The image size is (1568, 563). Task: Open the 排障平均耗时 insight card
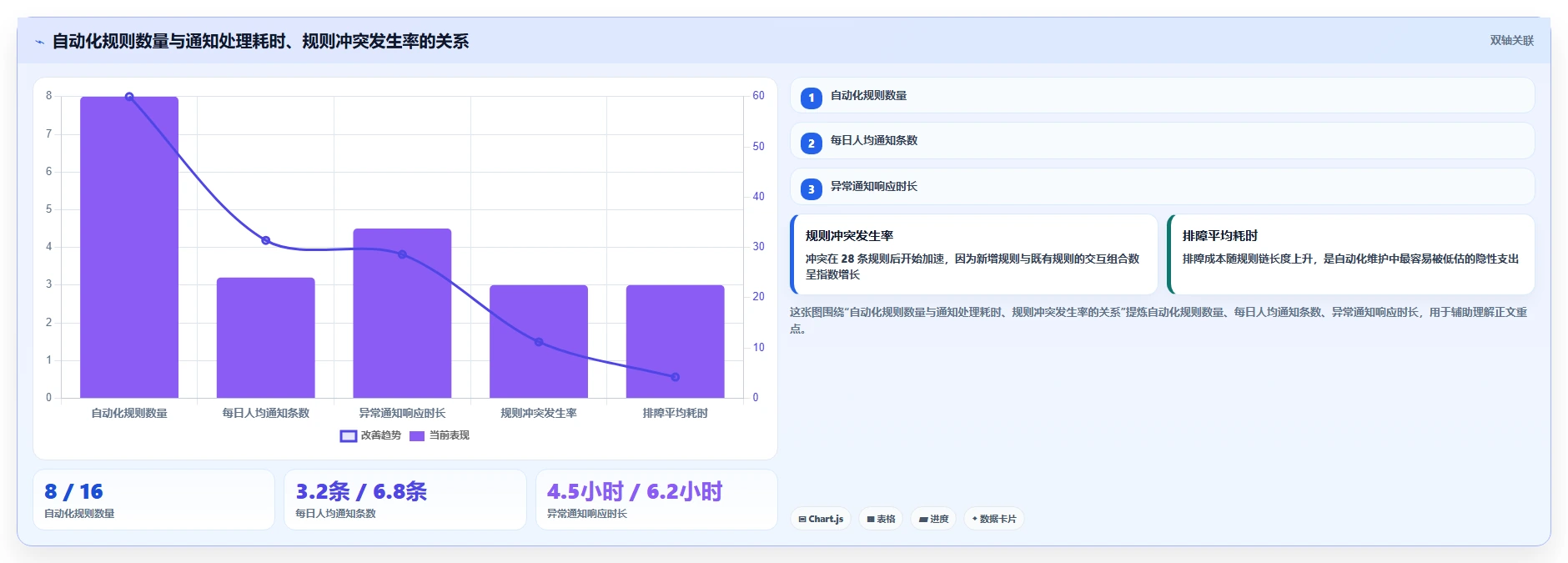[x=1350, y=254]
